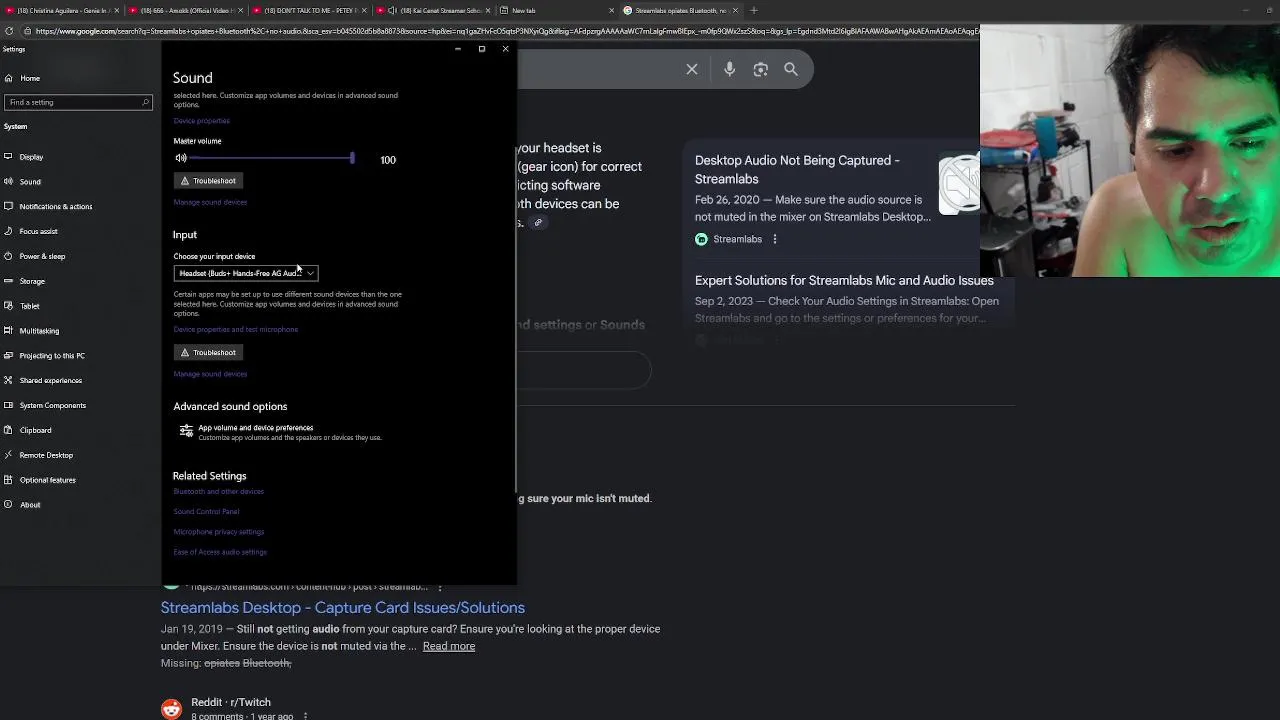Open Bluetooth and other devices link
The width and height of the screenshot is (1280, 720).
(218, 492)
